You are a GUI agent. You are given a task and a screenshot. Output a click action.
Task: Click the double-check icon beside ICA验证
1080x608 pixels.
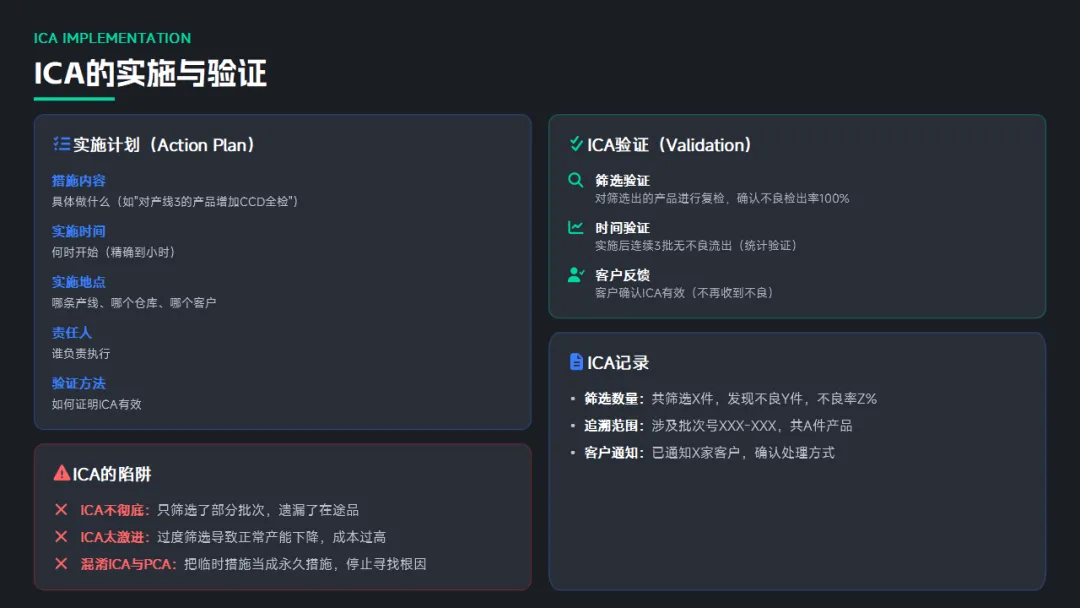(576, 144)
